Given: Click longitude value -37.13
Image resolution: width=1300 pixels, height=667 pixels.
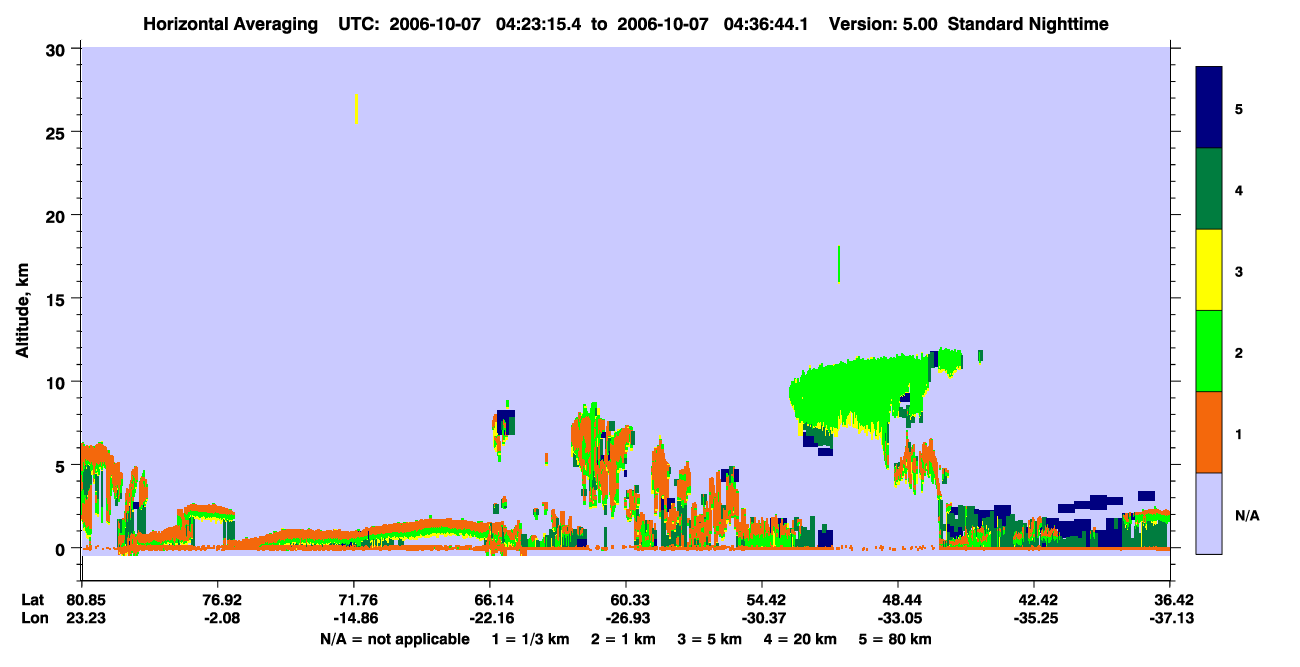Looking at the screenshot, I should [1170, 619].
